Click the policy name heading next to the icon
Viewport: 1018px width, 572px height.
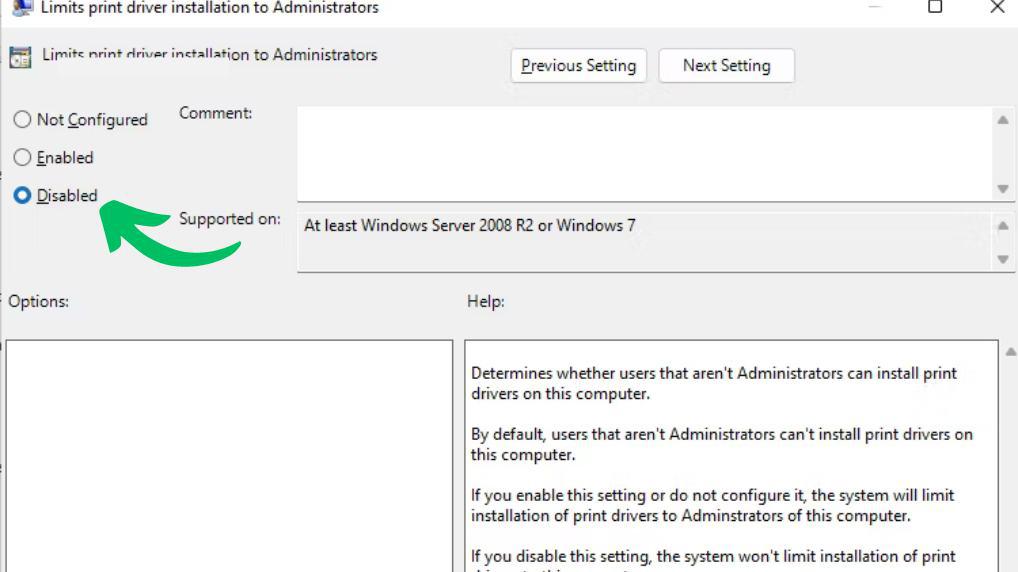point(209,55)
